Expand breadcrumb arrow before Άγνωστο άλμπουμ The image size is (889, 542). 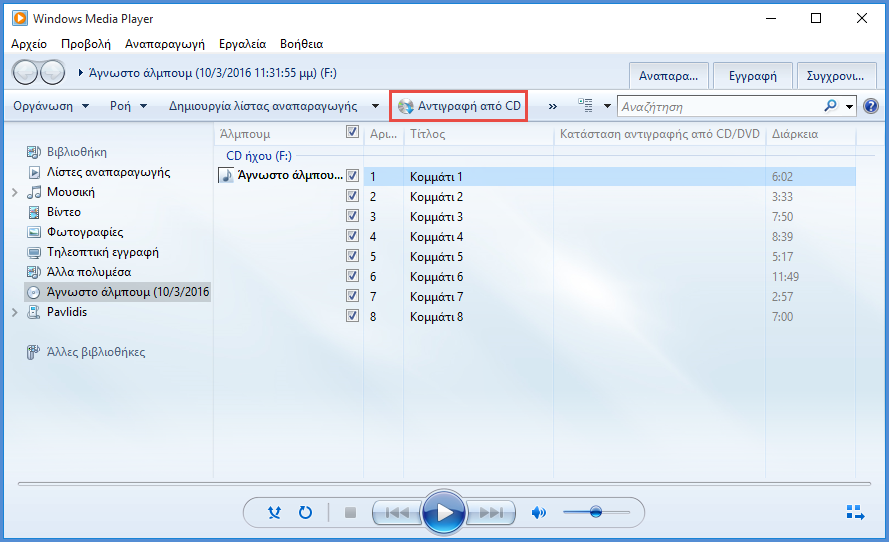coord(81,73)
